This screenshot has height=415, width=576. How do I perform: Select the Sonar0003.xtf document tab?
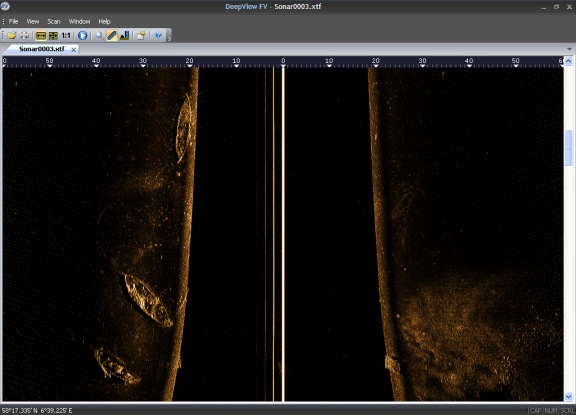pos(42,49)
